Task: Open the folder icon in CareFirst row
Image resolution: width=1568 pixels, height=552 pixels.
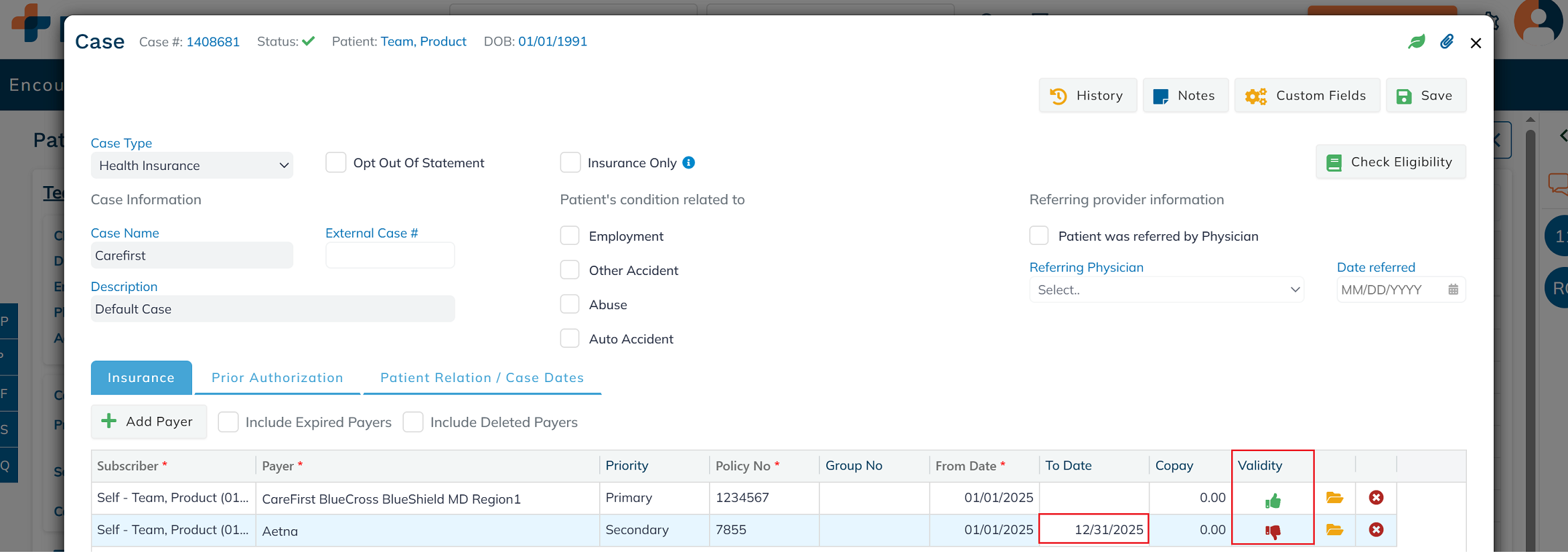Action: tap(1334, 498)
